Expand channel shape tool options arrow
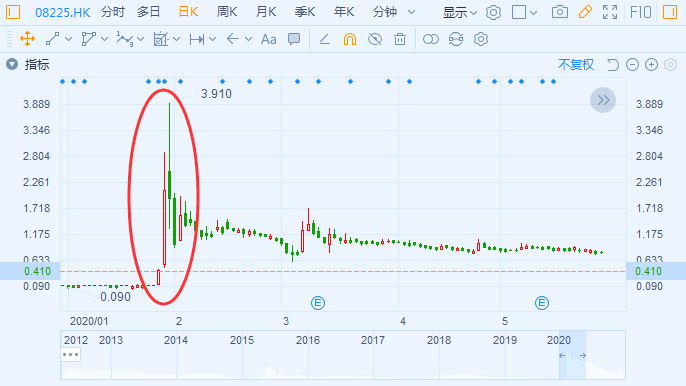Screen dimensions: 686x386 pyautogui.click(x=105, y=39)
